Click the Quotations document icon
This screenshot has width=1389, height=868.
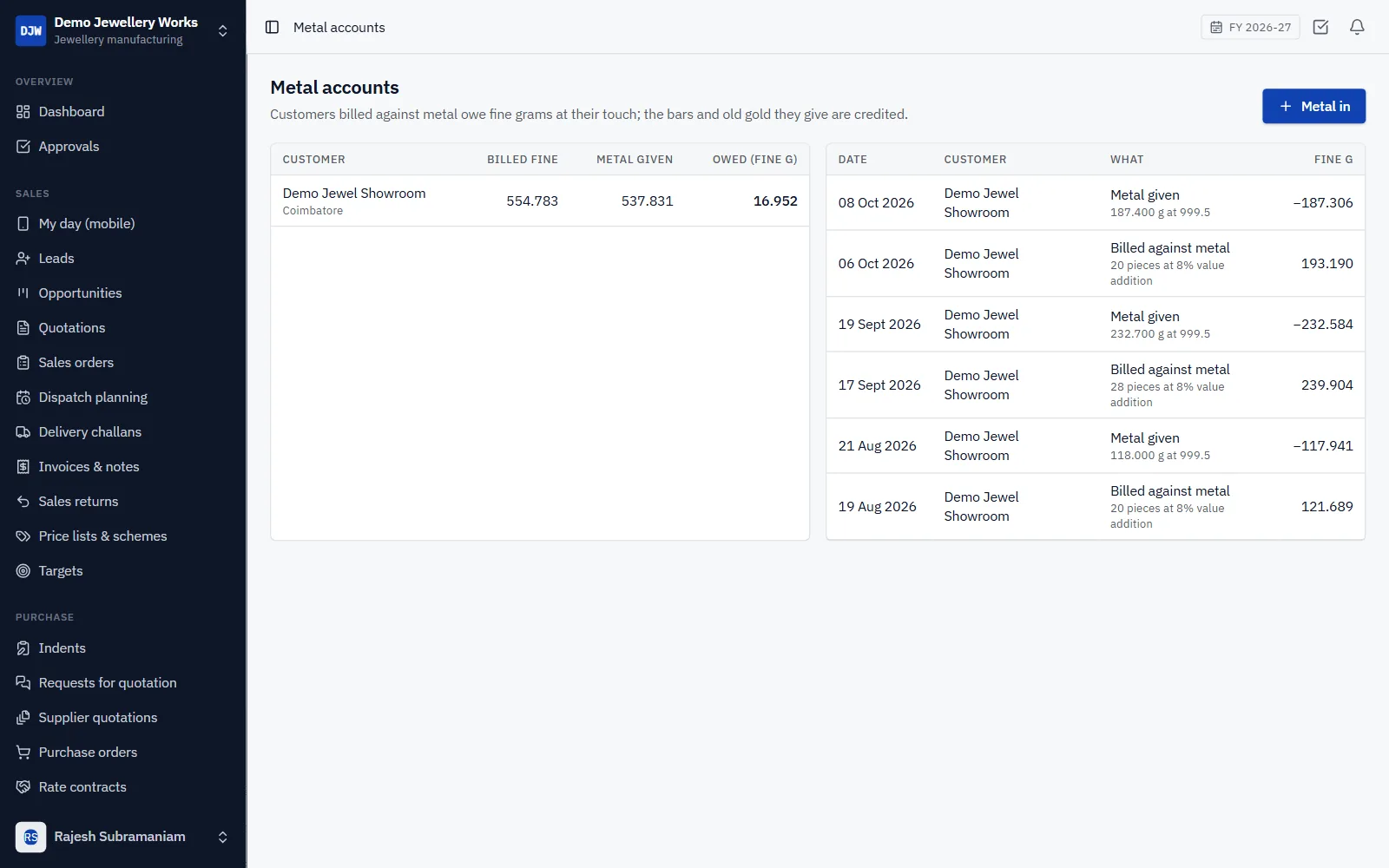(x=23, y=328)
